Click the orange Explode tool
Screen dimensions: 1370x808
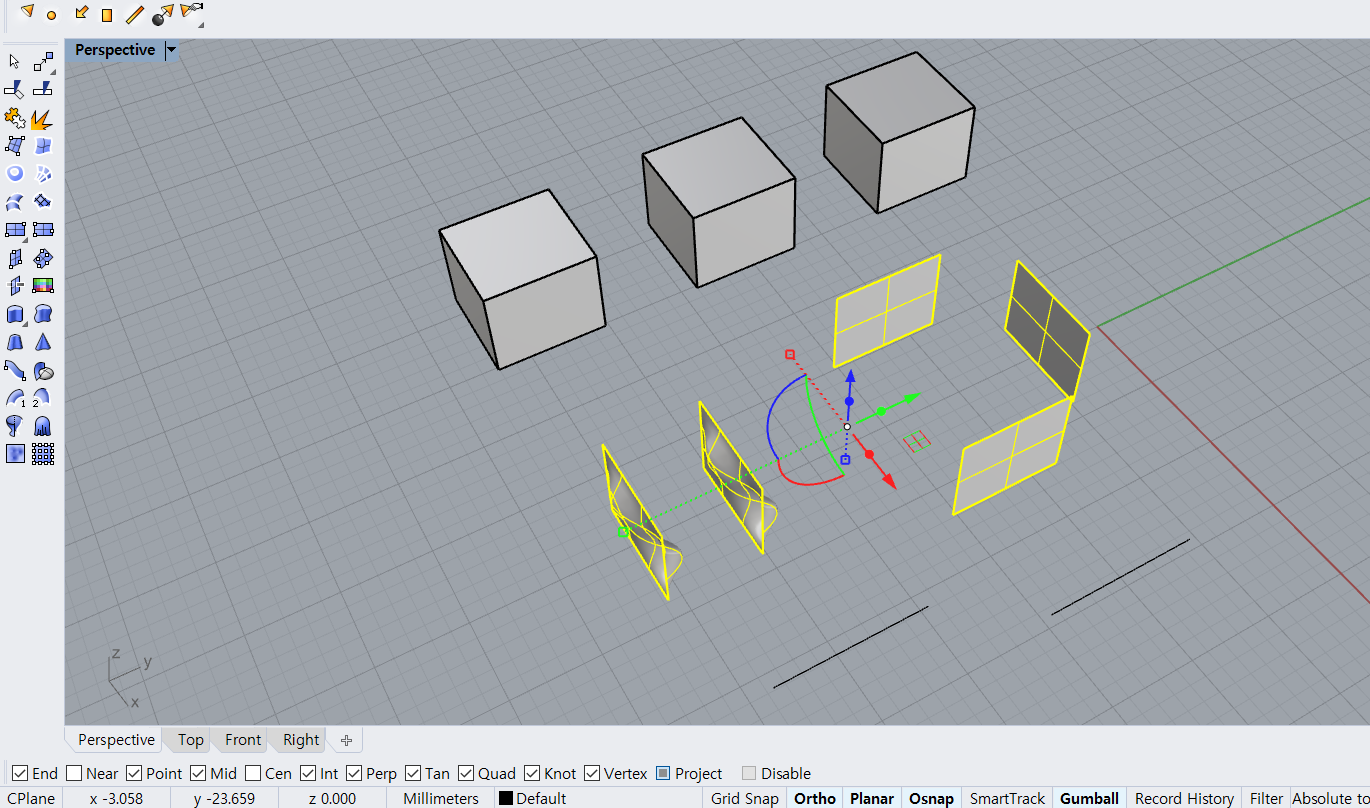click(42, 119)
